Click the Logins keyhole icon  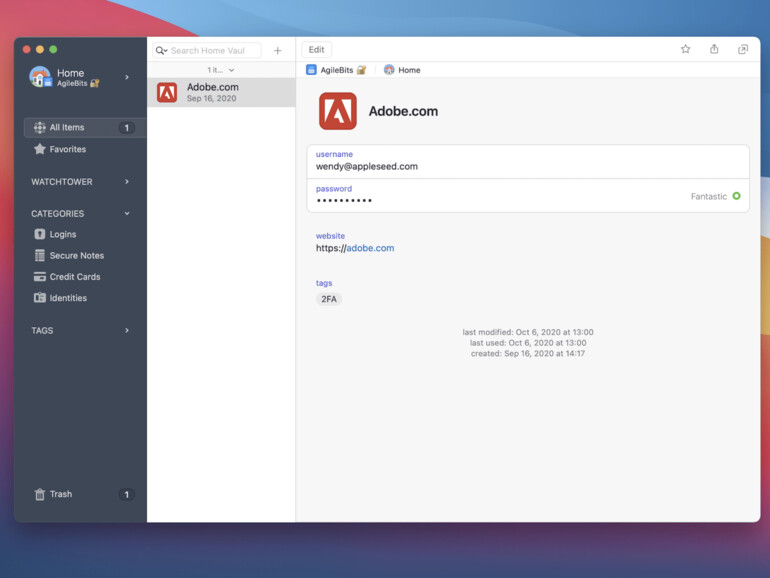40,234
